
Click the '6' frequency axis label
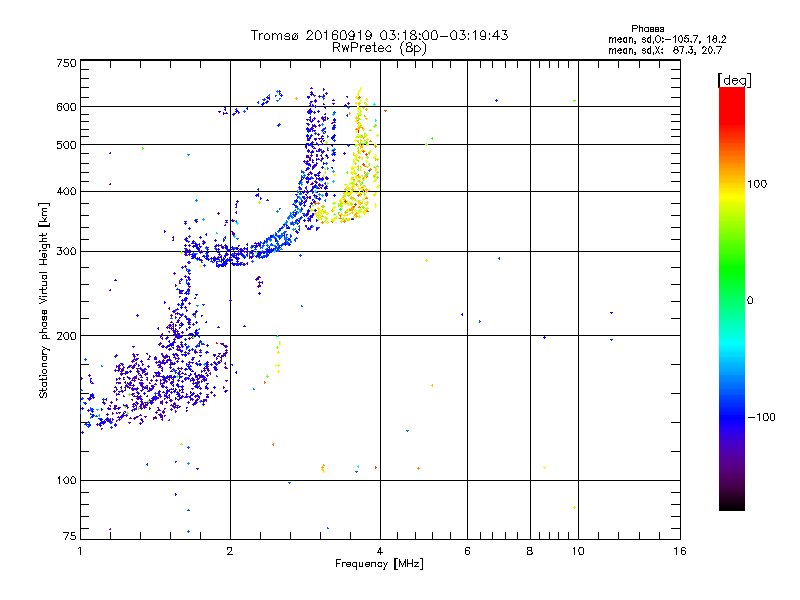click(467, 551)
